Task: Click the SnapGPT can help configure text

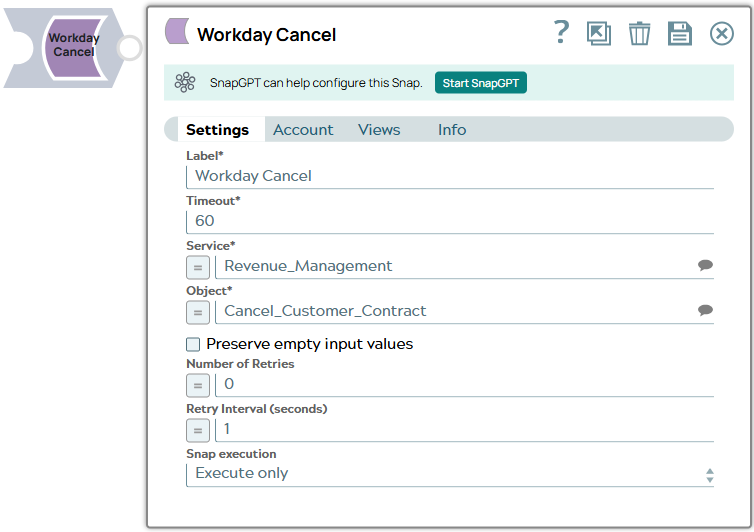Action: [316, 83]
